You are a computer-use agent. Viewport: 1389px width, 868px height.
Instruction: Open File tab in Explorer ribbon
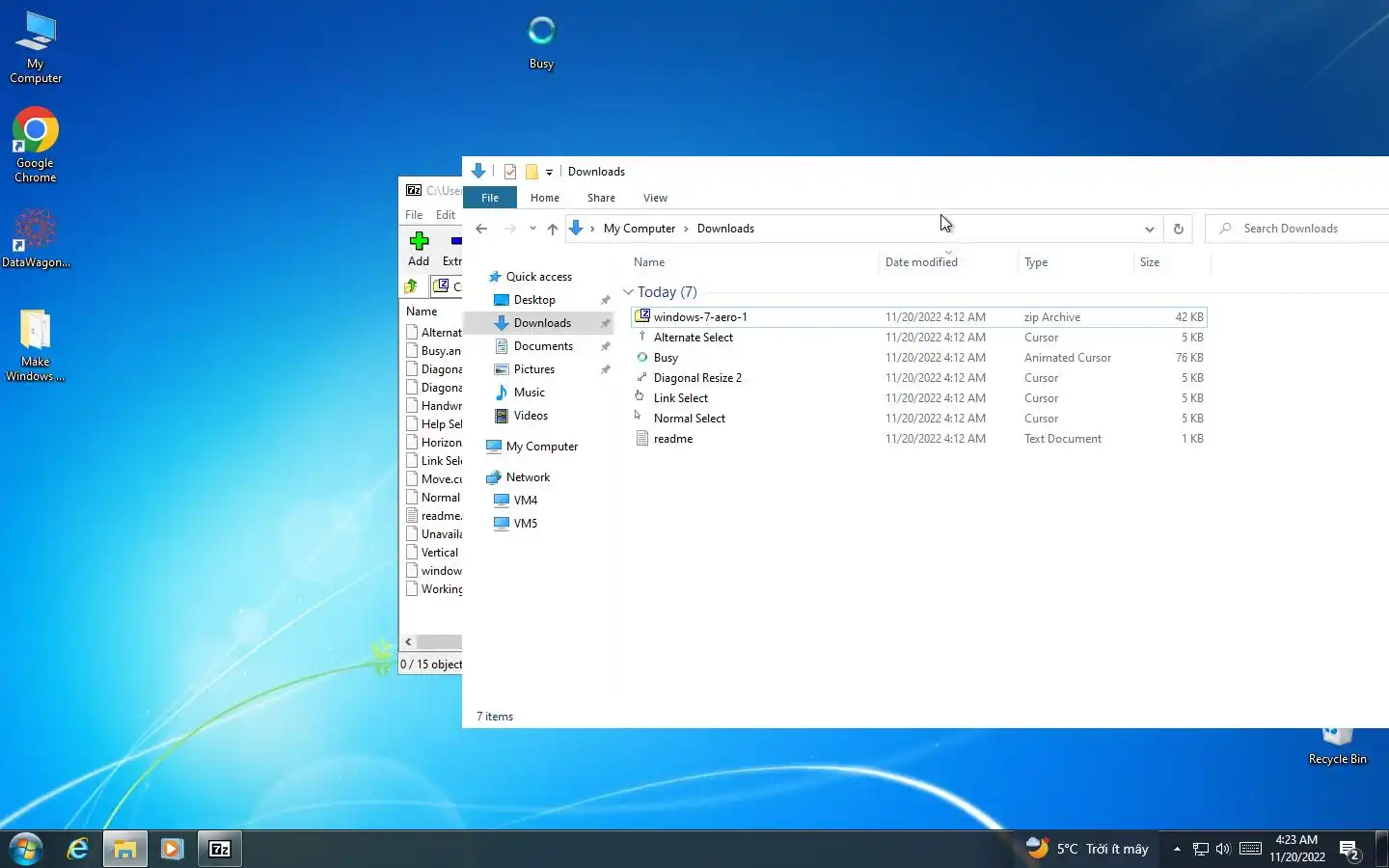pos(490,198)
